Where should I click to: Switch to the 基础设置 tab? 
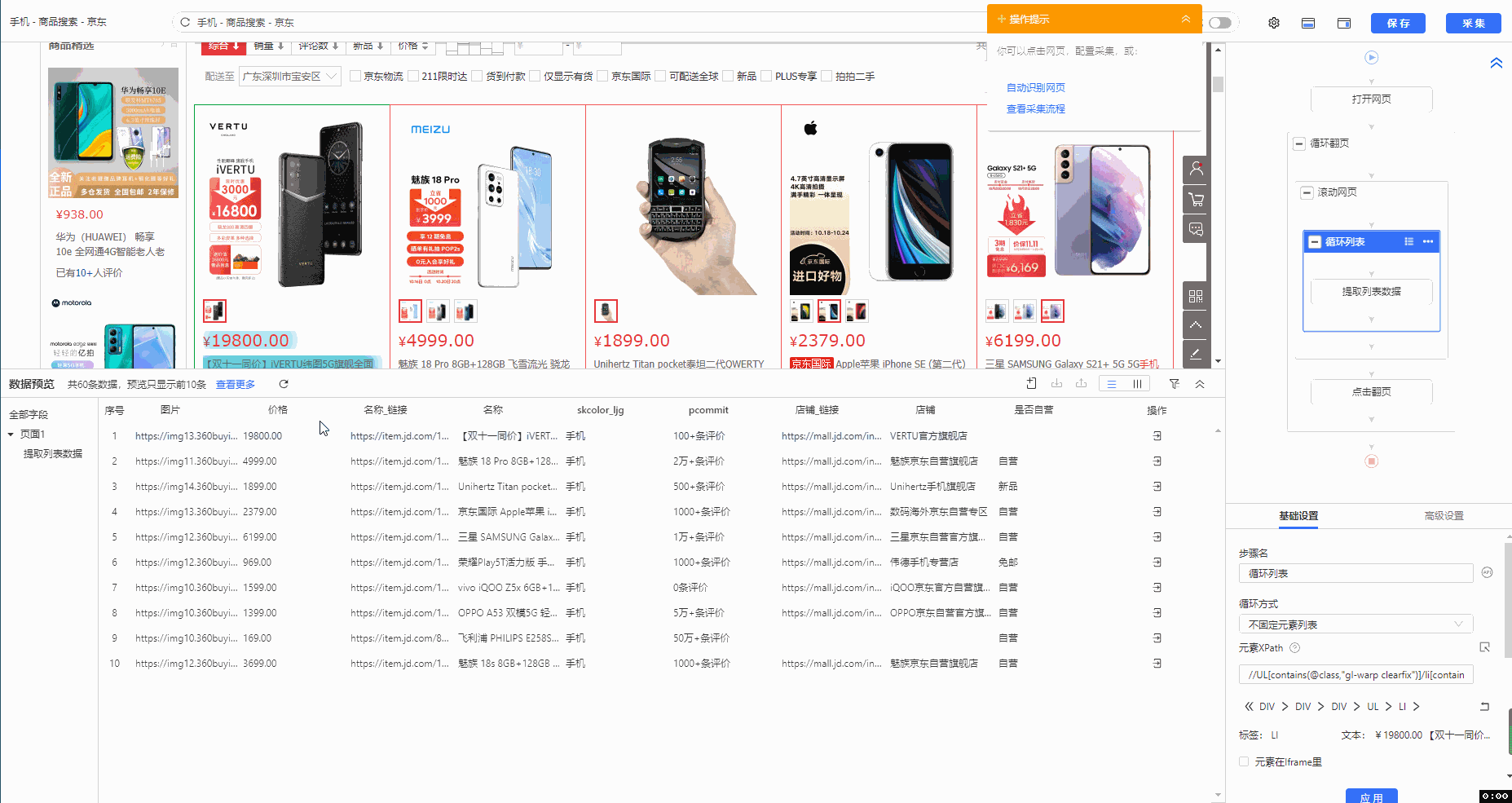[1298, 516]
